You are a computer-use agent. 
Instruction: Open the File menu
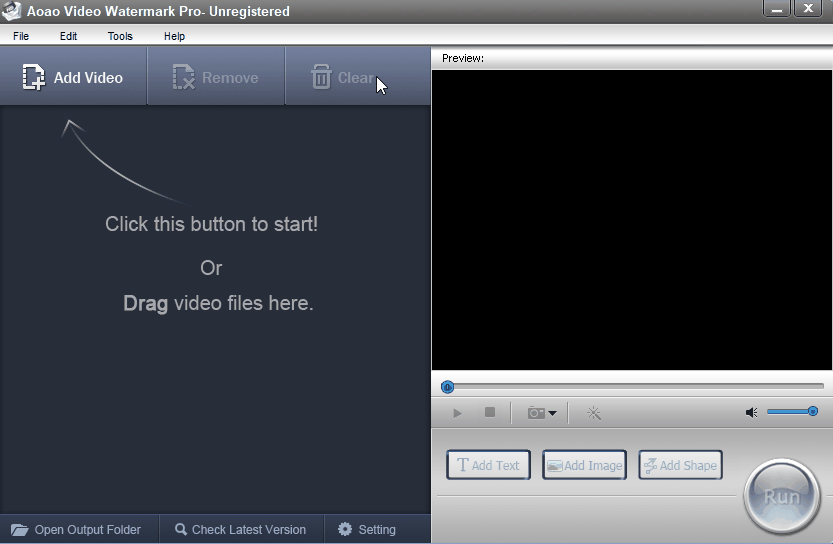coord(21,36)
